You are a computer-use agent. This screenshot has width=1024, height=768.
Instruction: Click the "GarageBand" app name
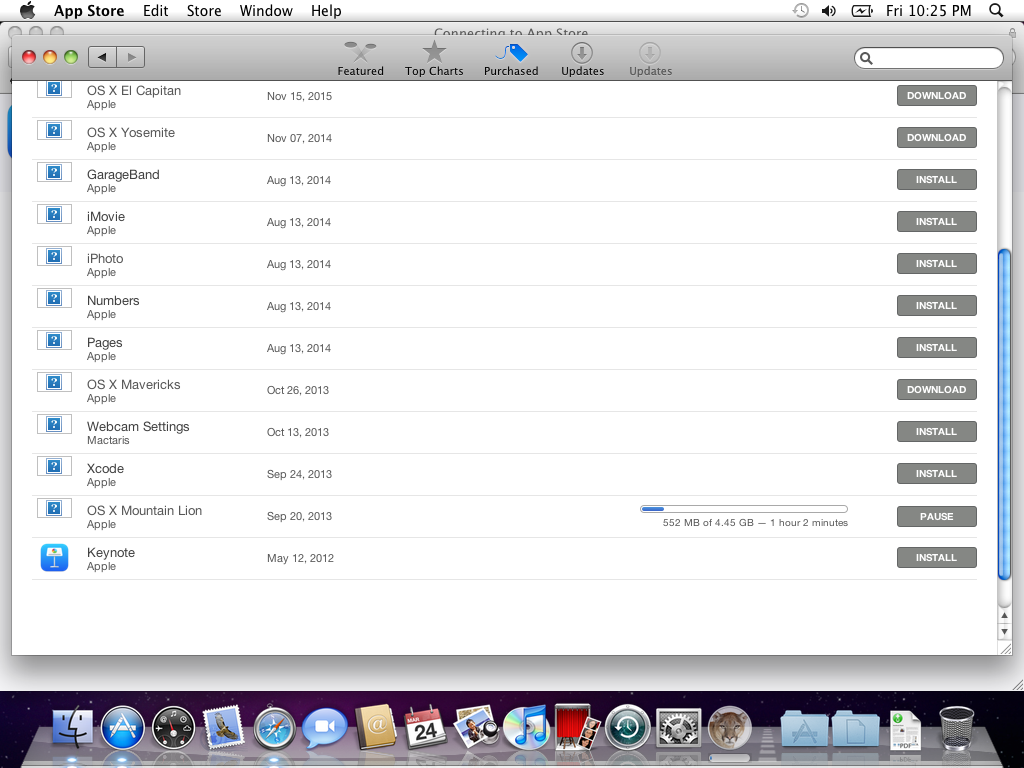(x=123, y=174)
